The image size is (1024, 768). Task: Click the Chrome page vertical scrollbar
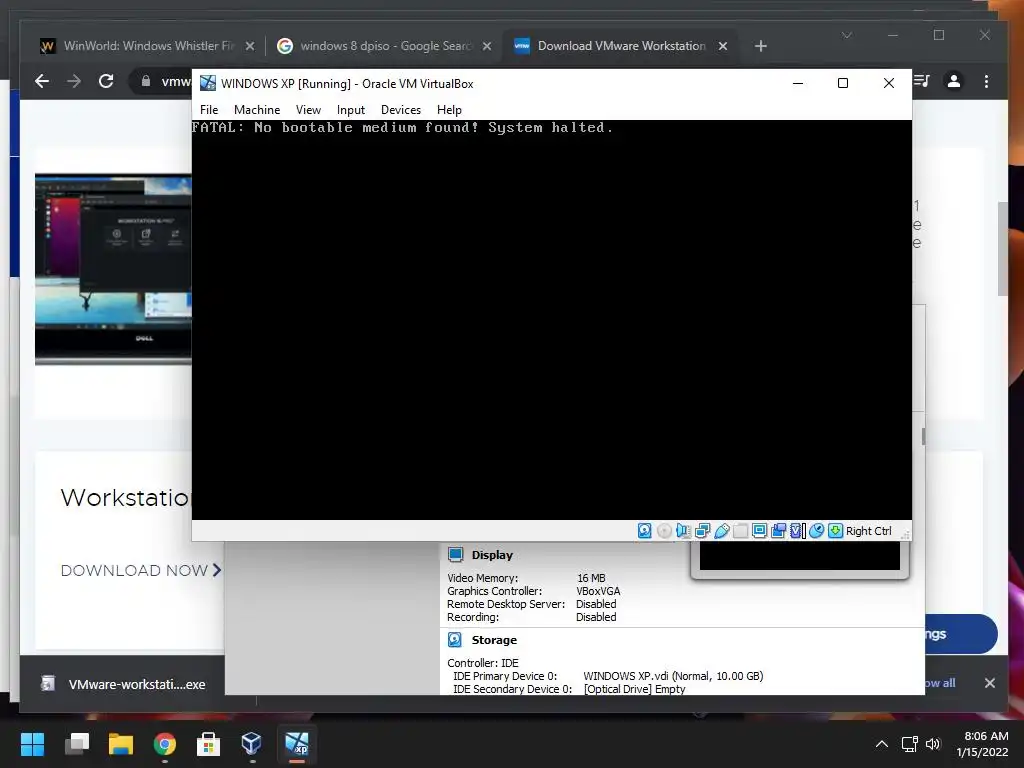pos(1003,248)
